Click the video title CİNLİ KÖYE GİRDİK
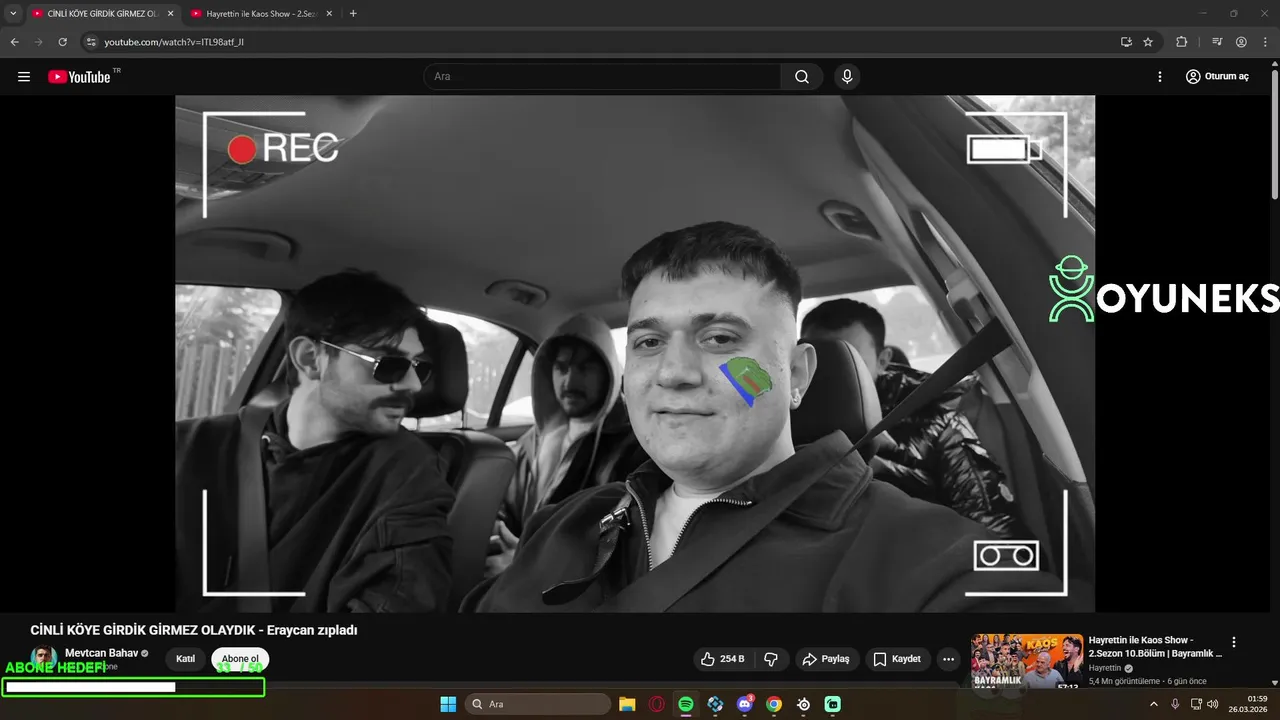Viewport: 1280px width, 720px height. pyautogui.click(x=194, y=630)
